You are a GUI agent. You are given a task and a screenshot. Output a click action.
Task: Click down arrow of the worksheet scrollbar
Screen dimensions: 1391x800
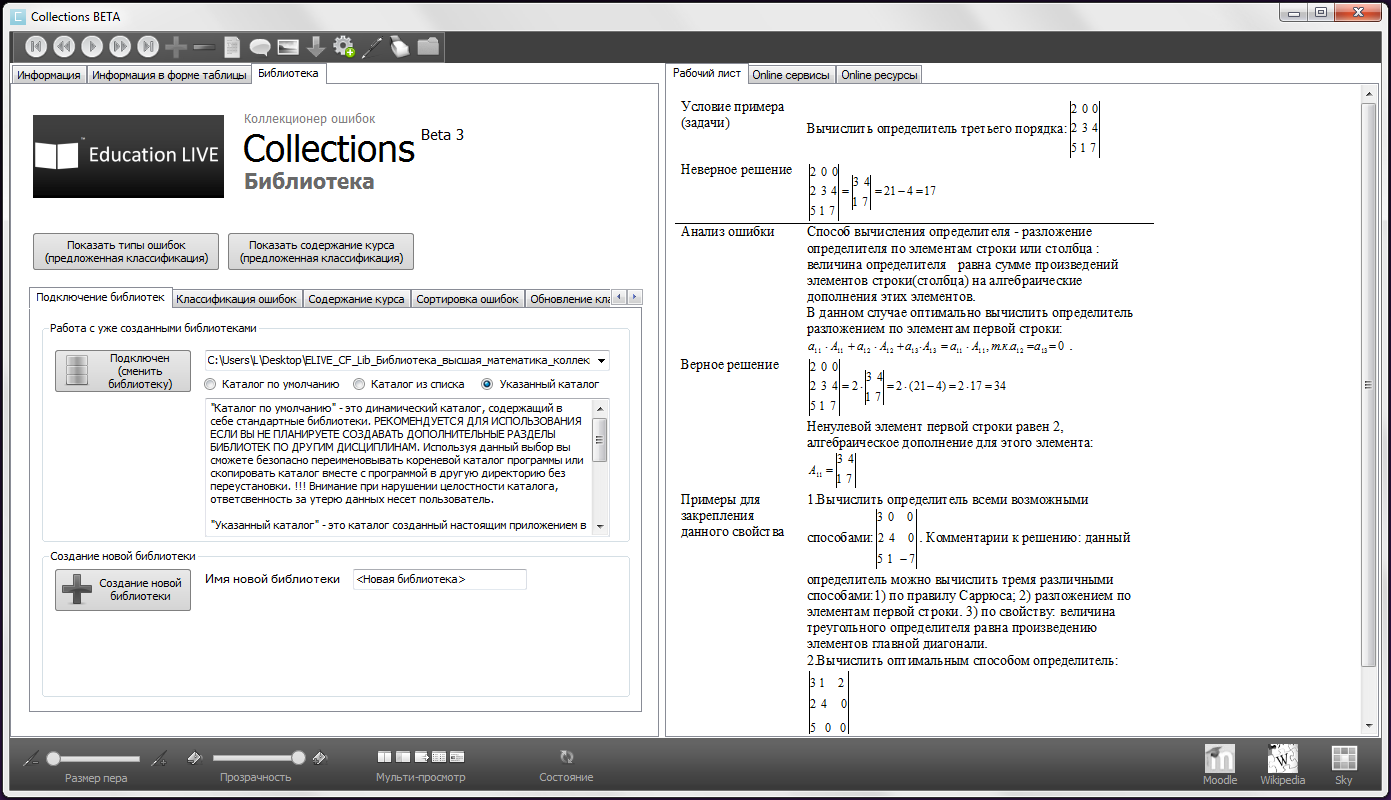tap(1369, 726)
